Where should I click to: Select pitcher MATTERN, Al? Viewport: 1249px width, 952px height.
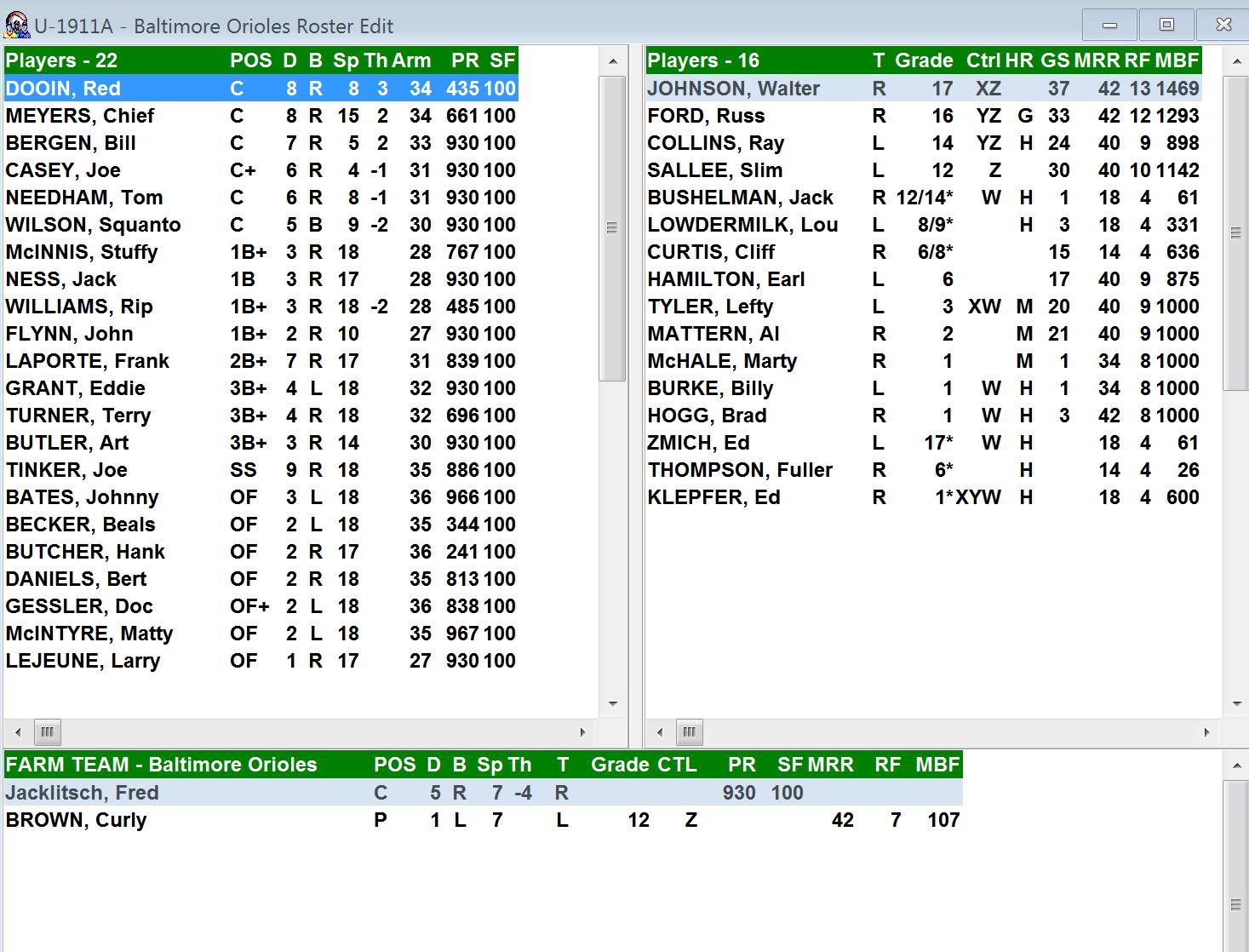[924, 334]
